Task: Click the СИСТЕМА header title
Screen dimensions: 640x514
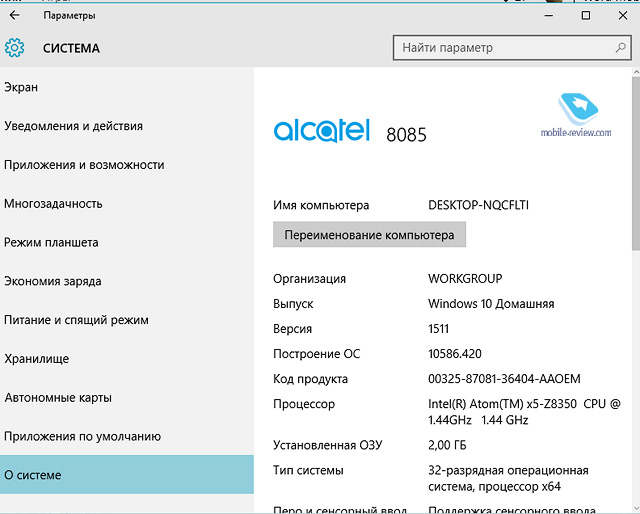Action: [x=71, y=48]
